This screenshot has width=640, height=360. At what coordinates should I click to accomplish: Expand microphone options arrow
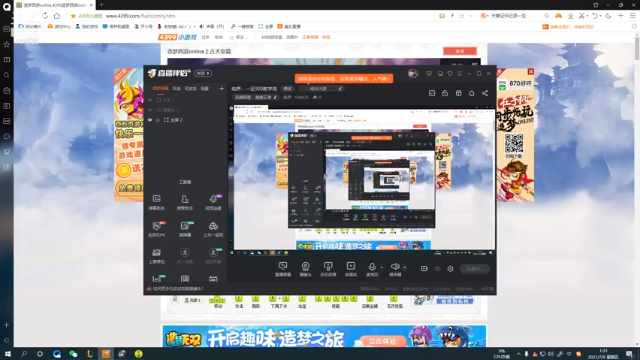pyautogui.click(x=382, y=268)
